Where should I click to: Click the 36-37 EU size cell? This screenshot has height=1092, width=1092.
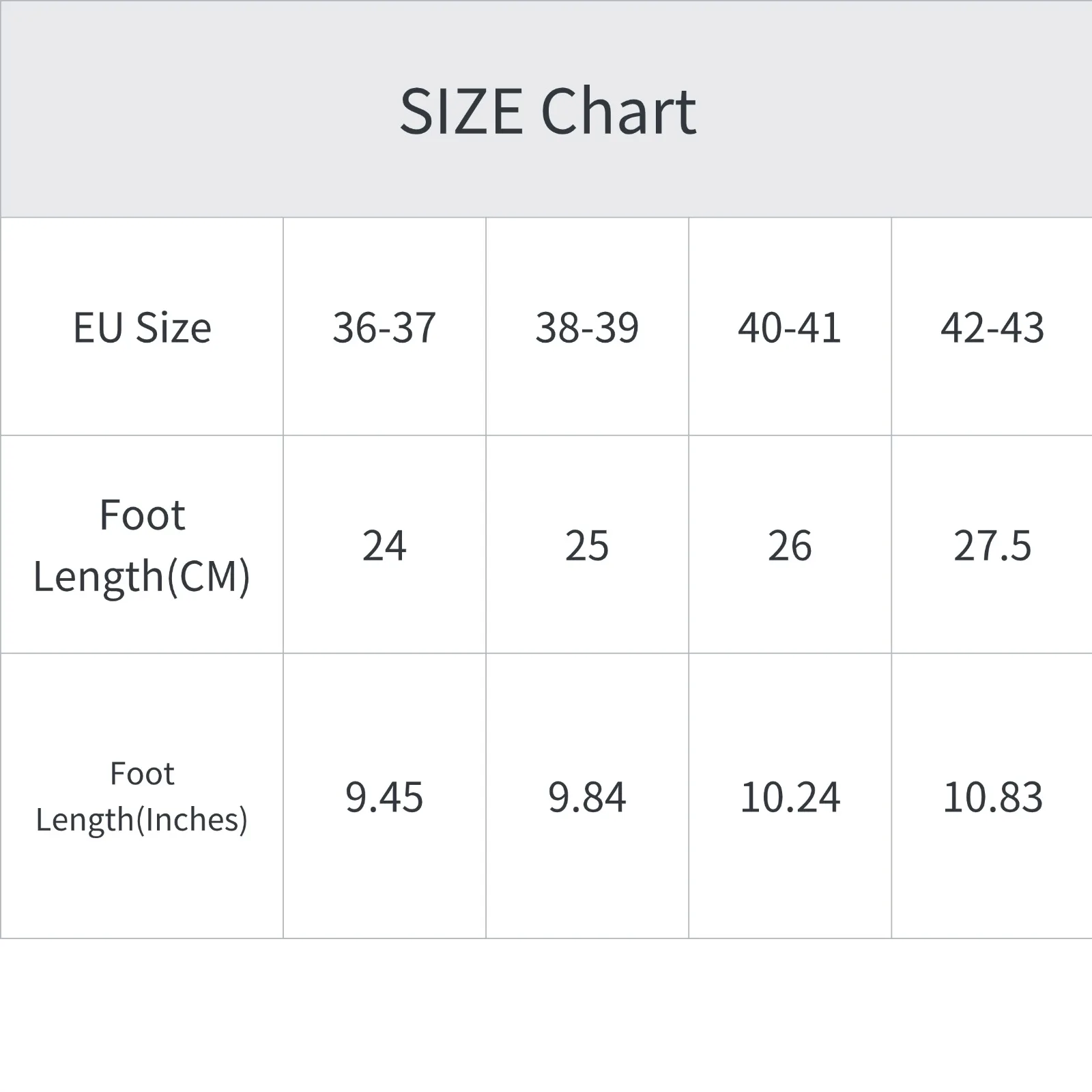[x=384, y=328]
